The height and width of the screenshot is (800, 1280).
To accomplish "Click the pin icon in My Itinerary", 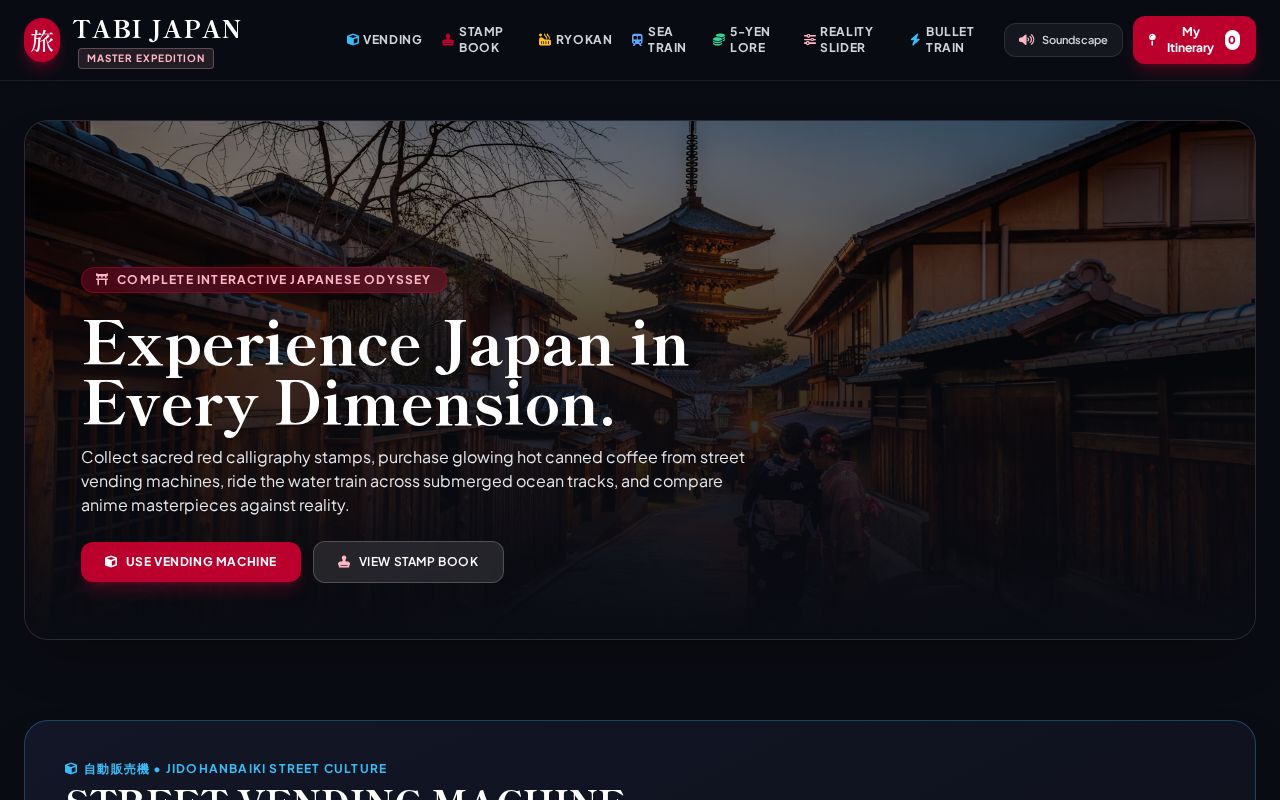I will [x=1152, y=40].
